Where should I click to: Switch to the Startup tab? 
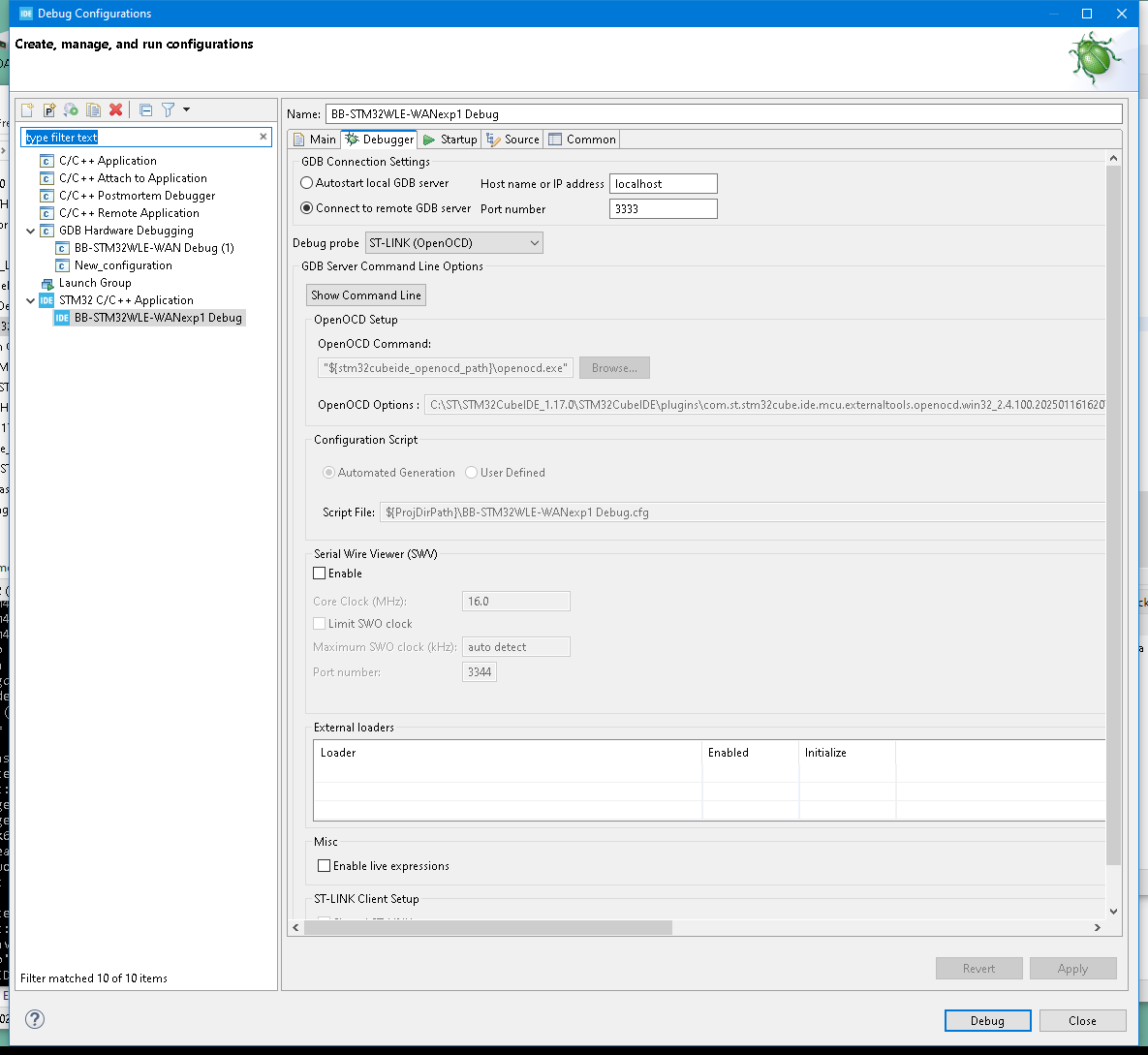[450, 140]
